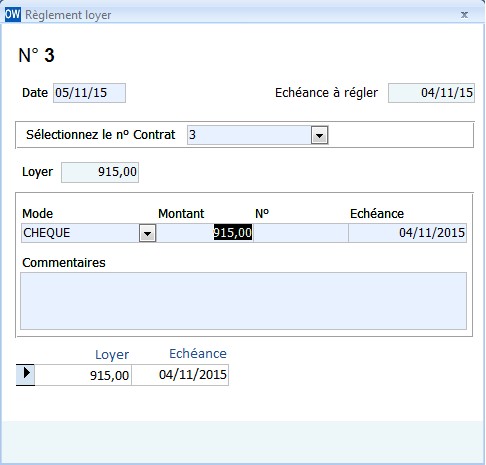This screenshot has height=465, width=486.
Task: Close the Règlement loyer window
Action: pos(464,15)
